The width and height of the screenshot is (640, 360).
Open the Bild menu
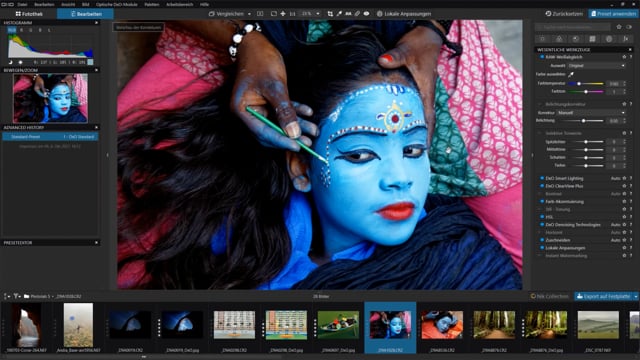85,4
